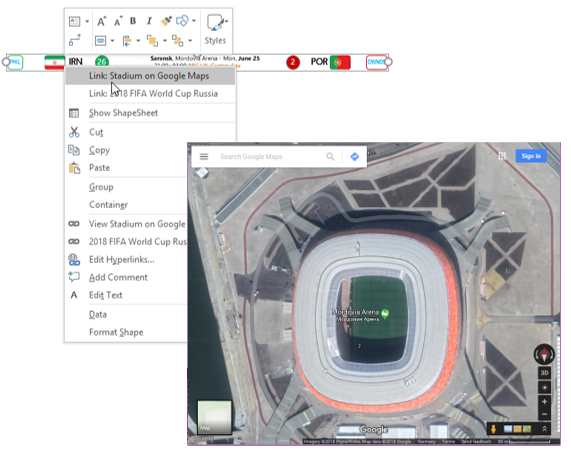Image resolution: width=571 pixels, height=461 pixels.
Task: Open the Group submenu entry
Action: (x=126, y=187)
